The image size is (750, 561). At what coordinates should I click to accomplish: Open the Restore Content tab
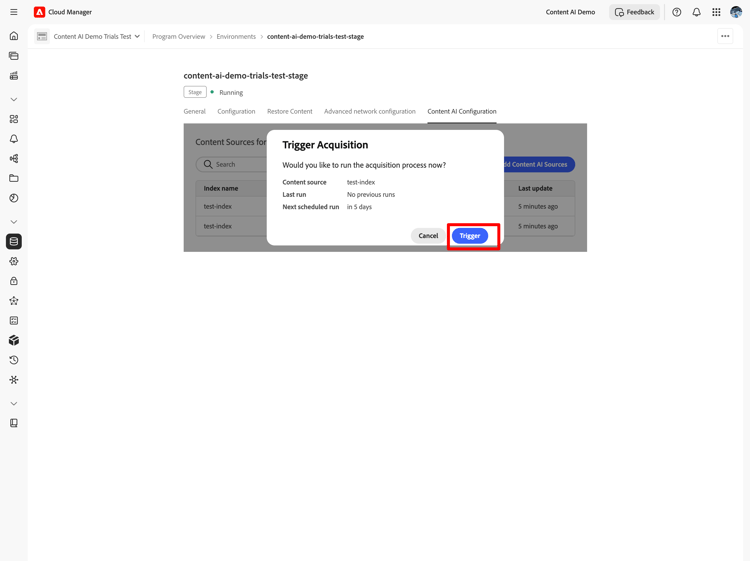(x=290, y=111)
